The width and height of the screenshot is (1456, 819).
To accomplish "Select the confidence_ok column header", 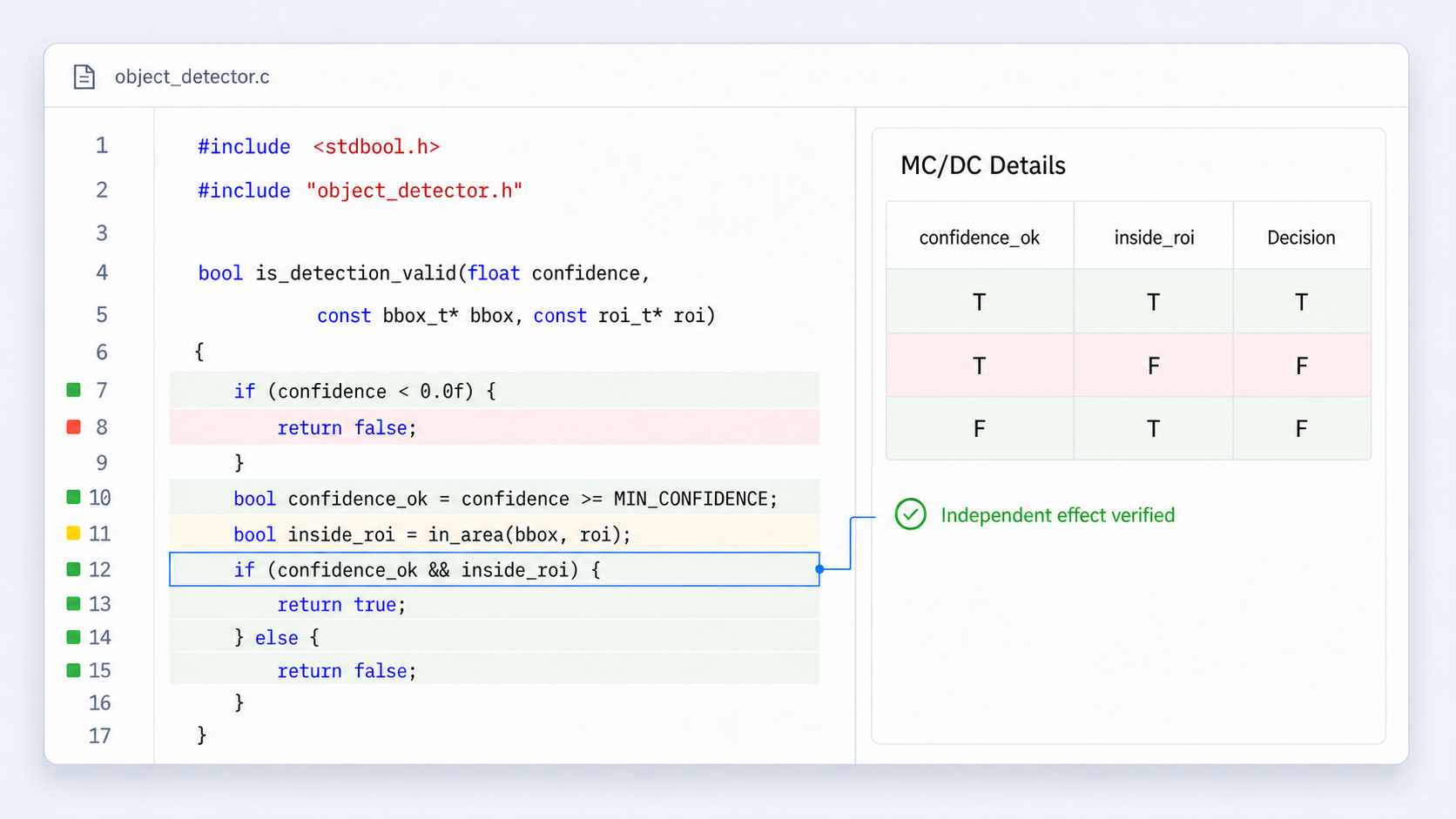I will (x=980, y=236).
